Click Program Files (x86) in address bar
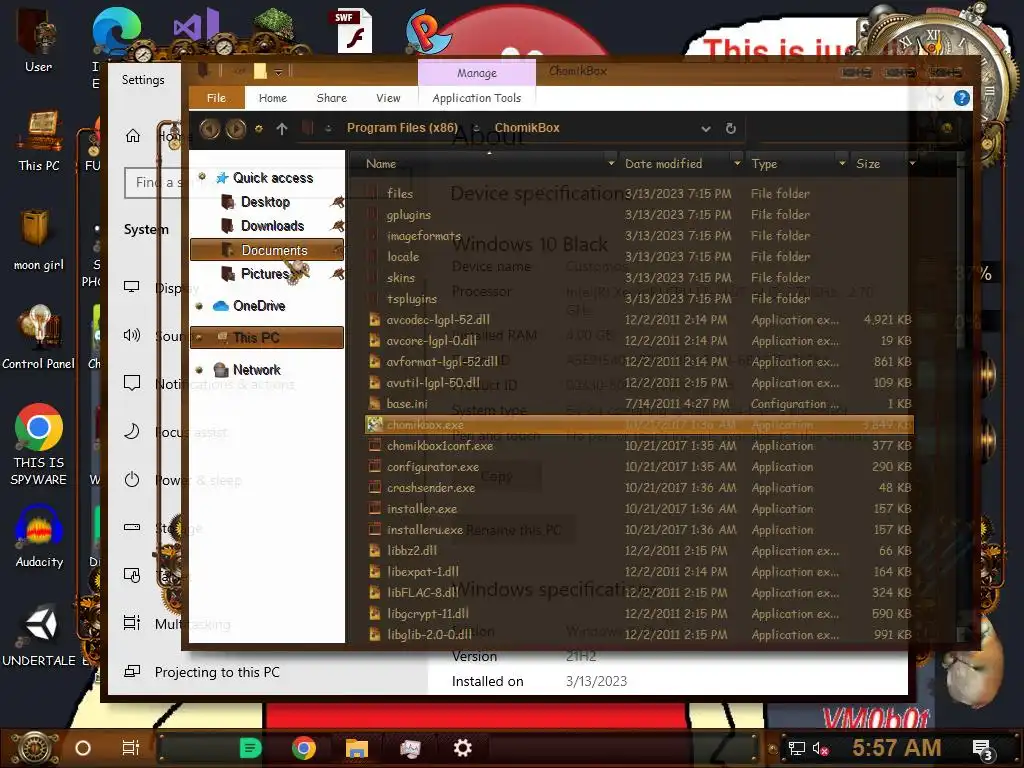Image resolution: width=1024 pixels, height=768 pixels. (402, 128)
